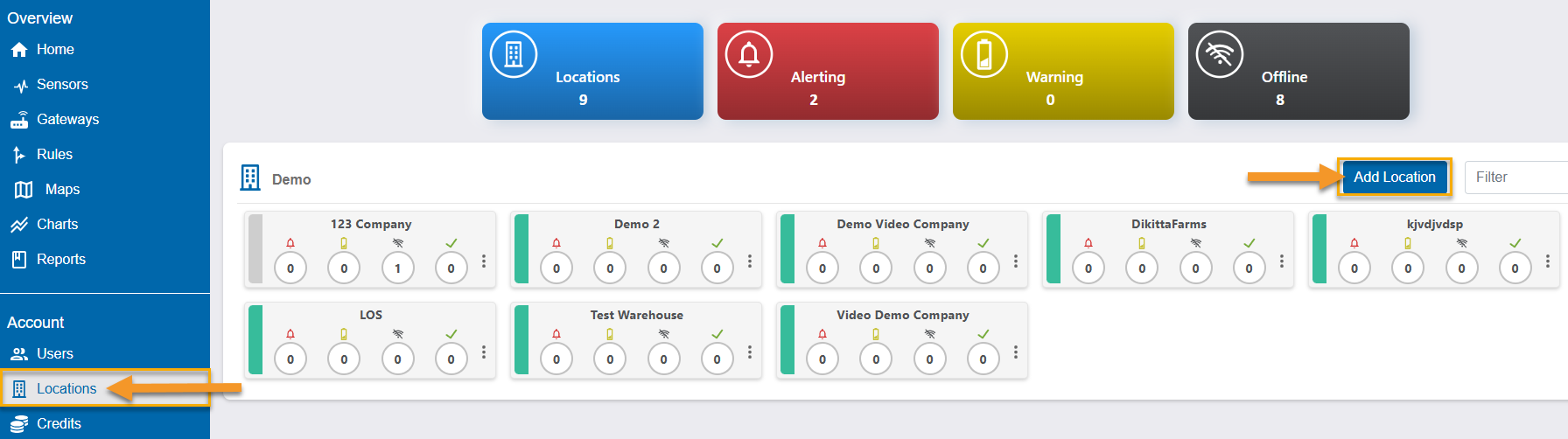Open Reports from the sidebar
This screenshot has width=1568, height=439.
point(48,260)
